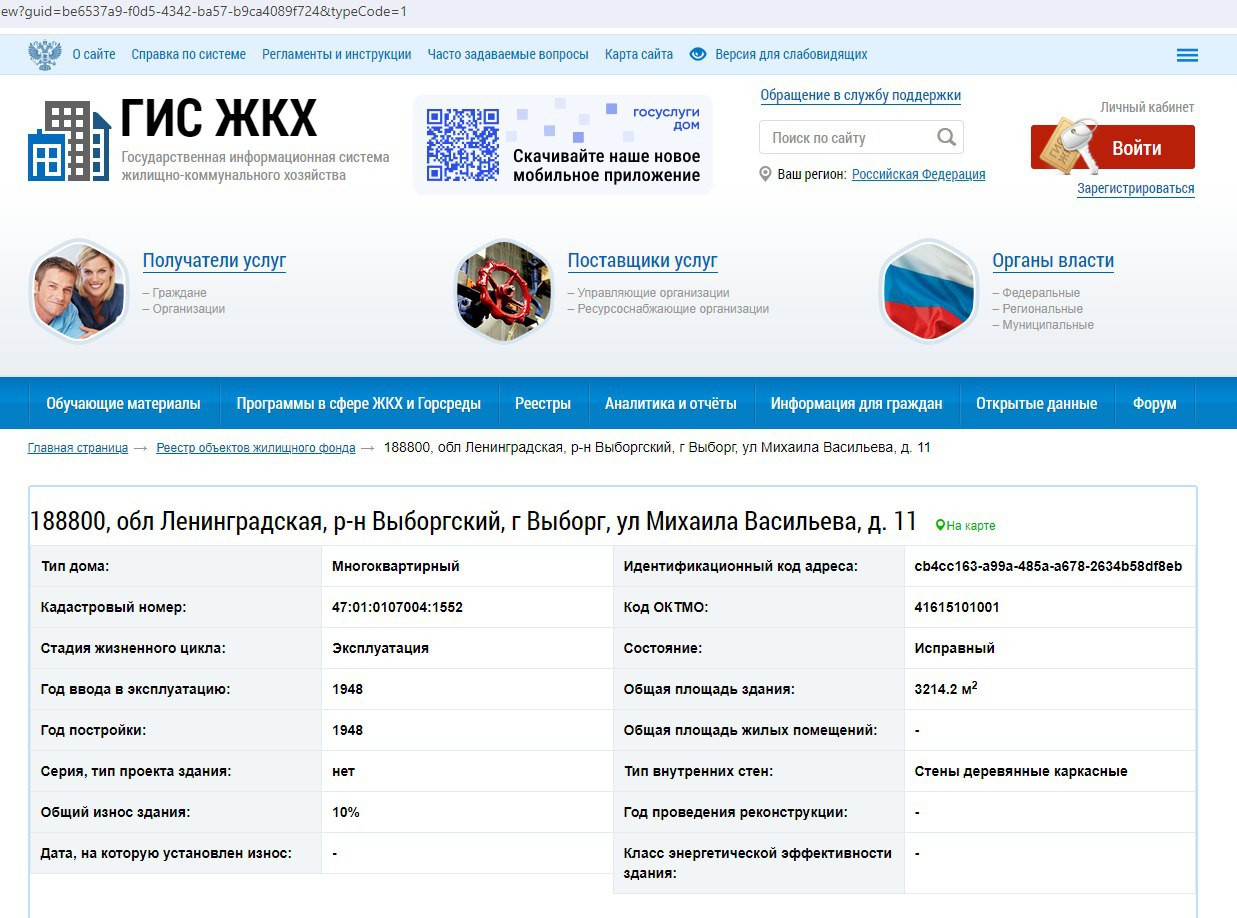Viewport: 1237px width, 918px height.
Task: Open the hamburger menu icon
Action: tap(1187, 55)
